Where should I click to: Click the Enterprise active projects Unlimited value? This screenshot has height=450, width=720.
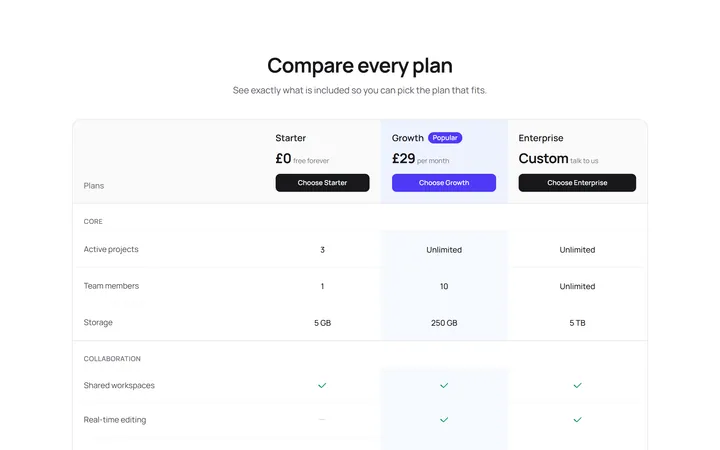click(x=577, y=250)
